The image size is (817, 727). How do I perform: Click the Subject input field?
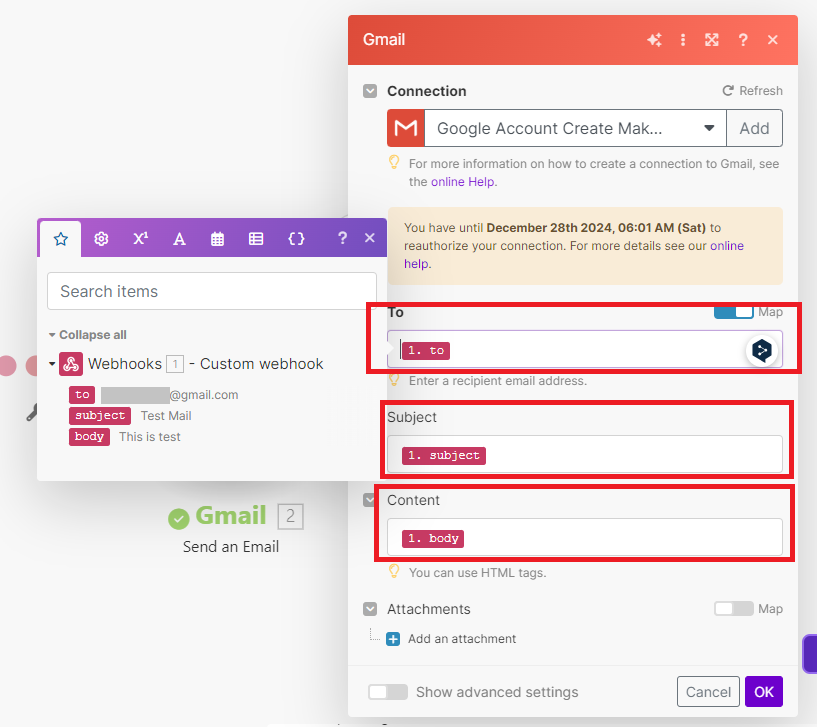click(x=585, y=454)
